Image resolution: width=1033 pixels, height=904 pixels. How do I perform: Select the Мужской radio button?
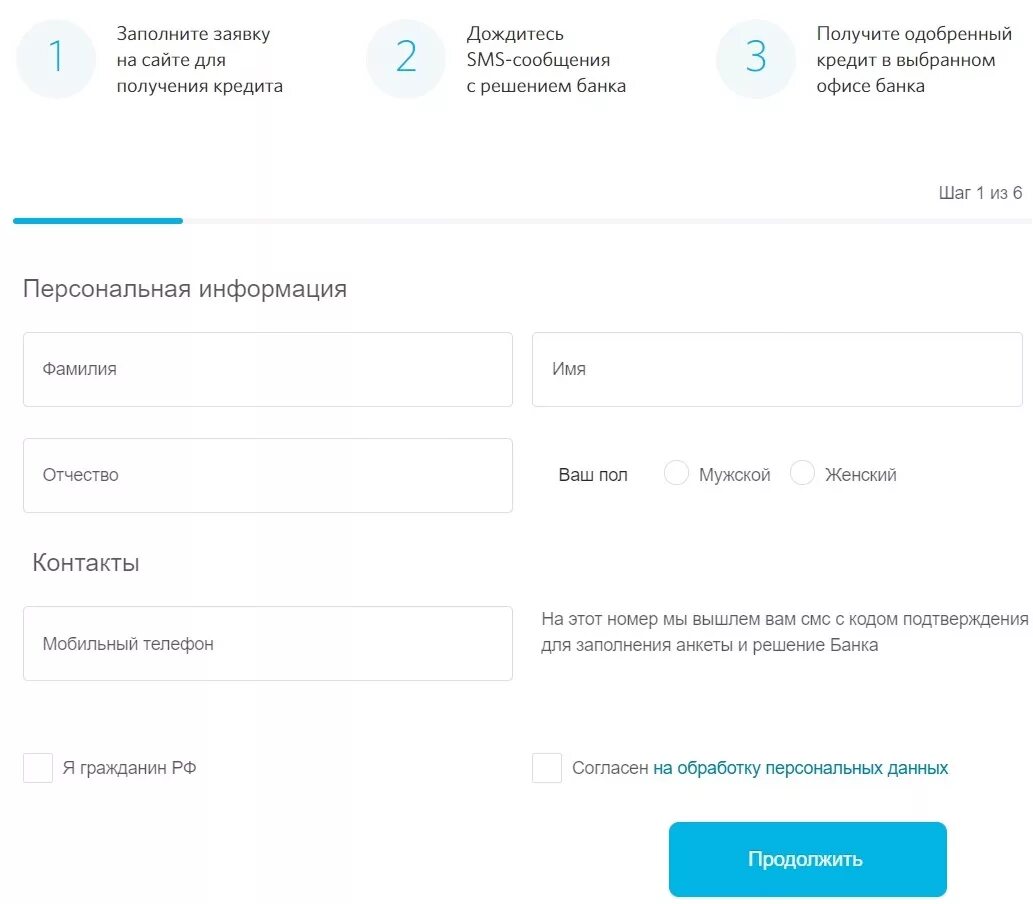click(676, 472)
